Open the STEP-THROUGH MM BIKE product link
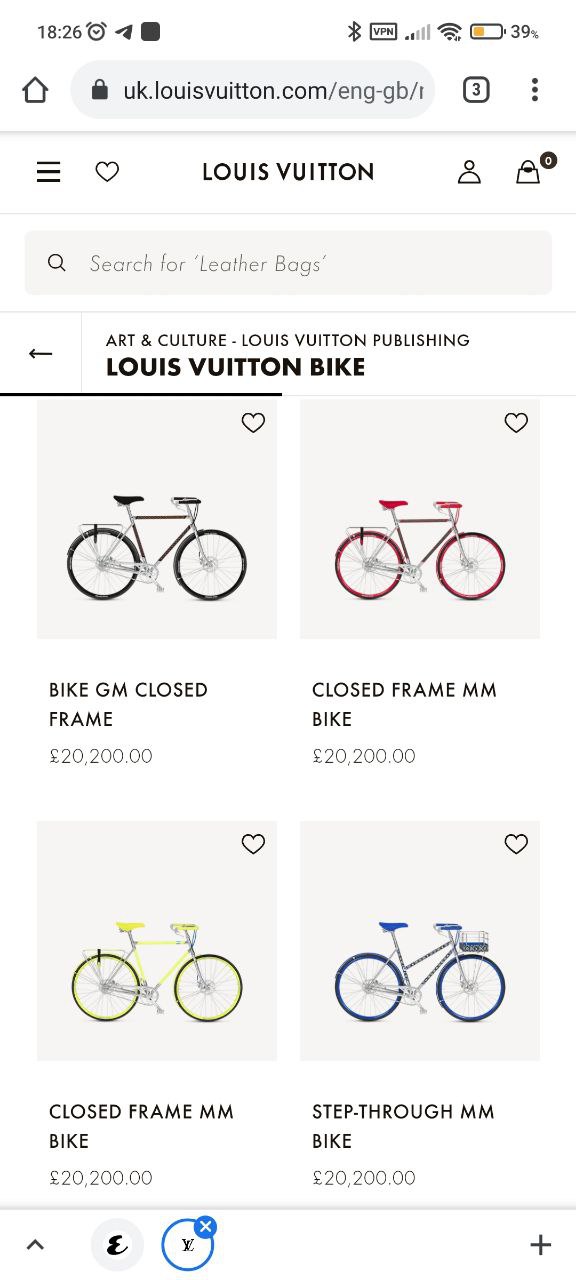 click(x=403, y=1126)
